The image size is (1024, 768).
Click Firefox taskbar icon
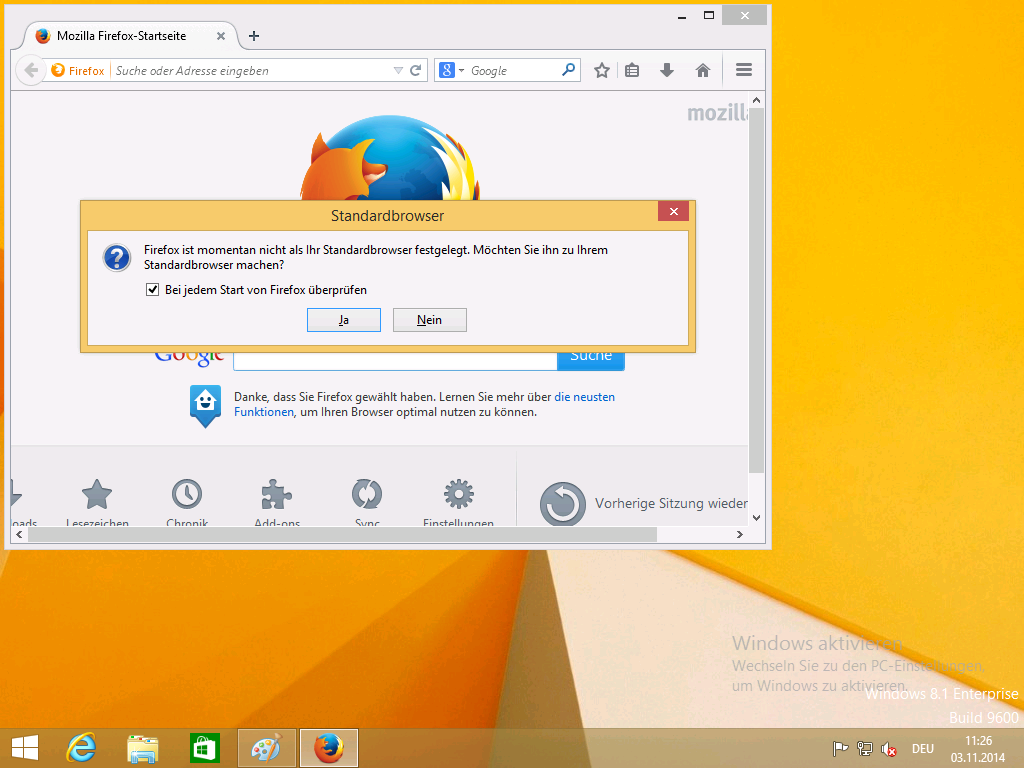point(328,748)
